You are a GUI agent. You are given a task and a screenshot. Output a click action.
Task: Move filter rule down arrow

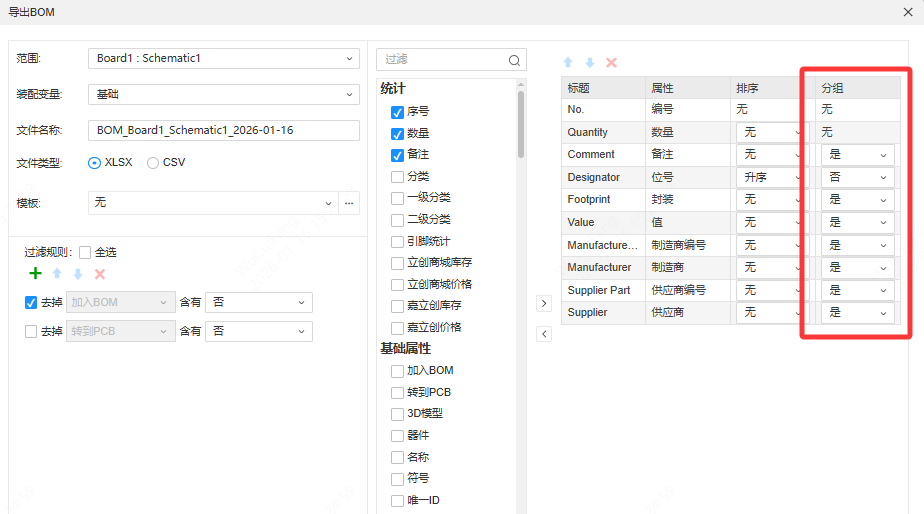point(78,274)
